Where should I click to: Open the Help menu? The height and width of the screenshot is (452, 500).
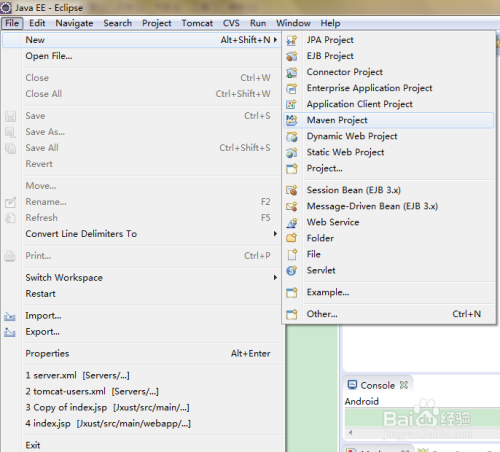coord(330,23)
